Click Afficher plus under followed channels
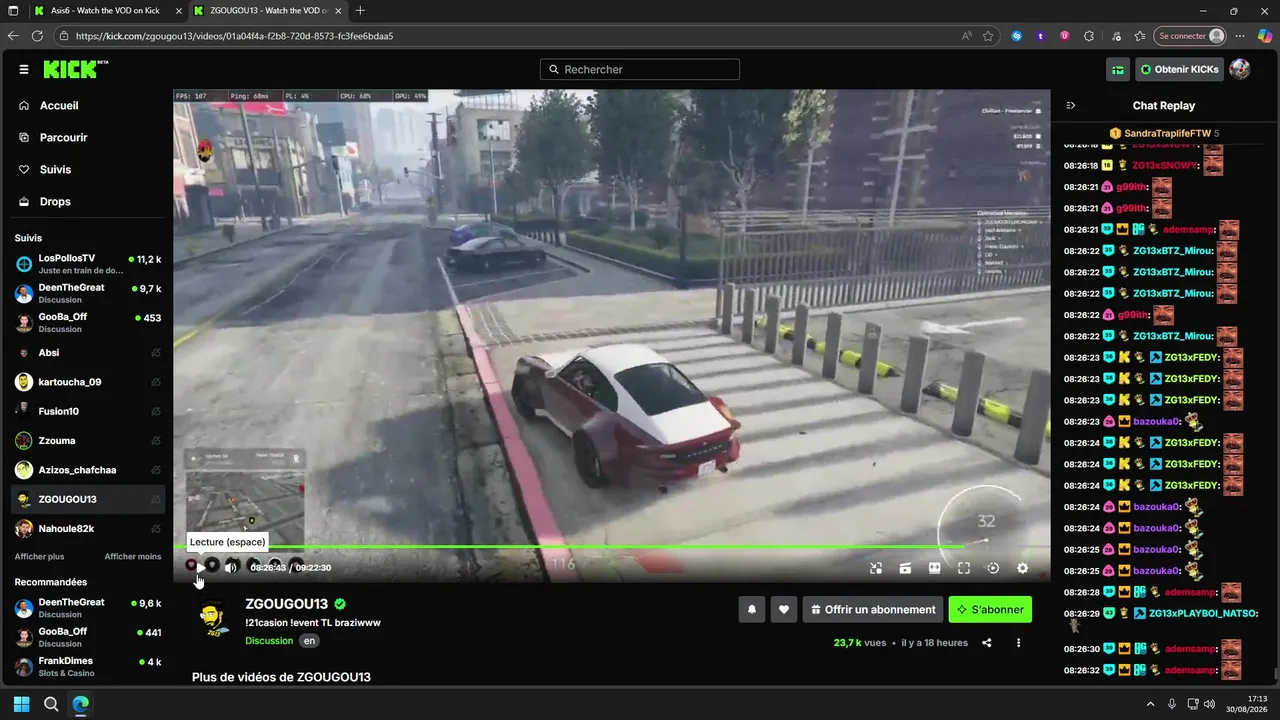The width and height of the screenshot is (1280, 720). [x=39, y=557]
